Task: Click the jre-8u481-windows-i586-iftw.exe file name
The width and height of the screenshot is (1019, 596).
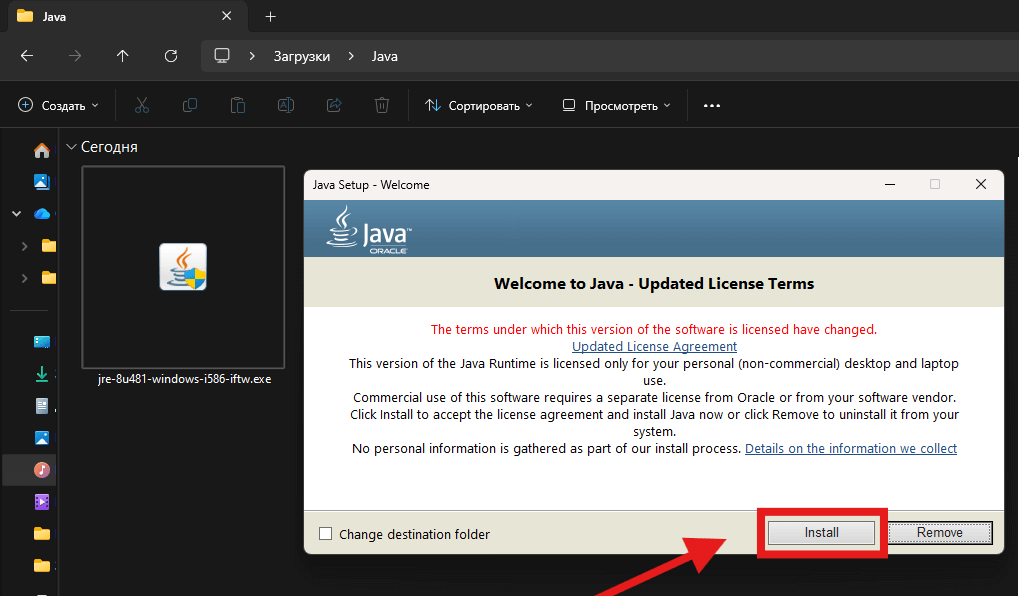Action: 185,379
